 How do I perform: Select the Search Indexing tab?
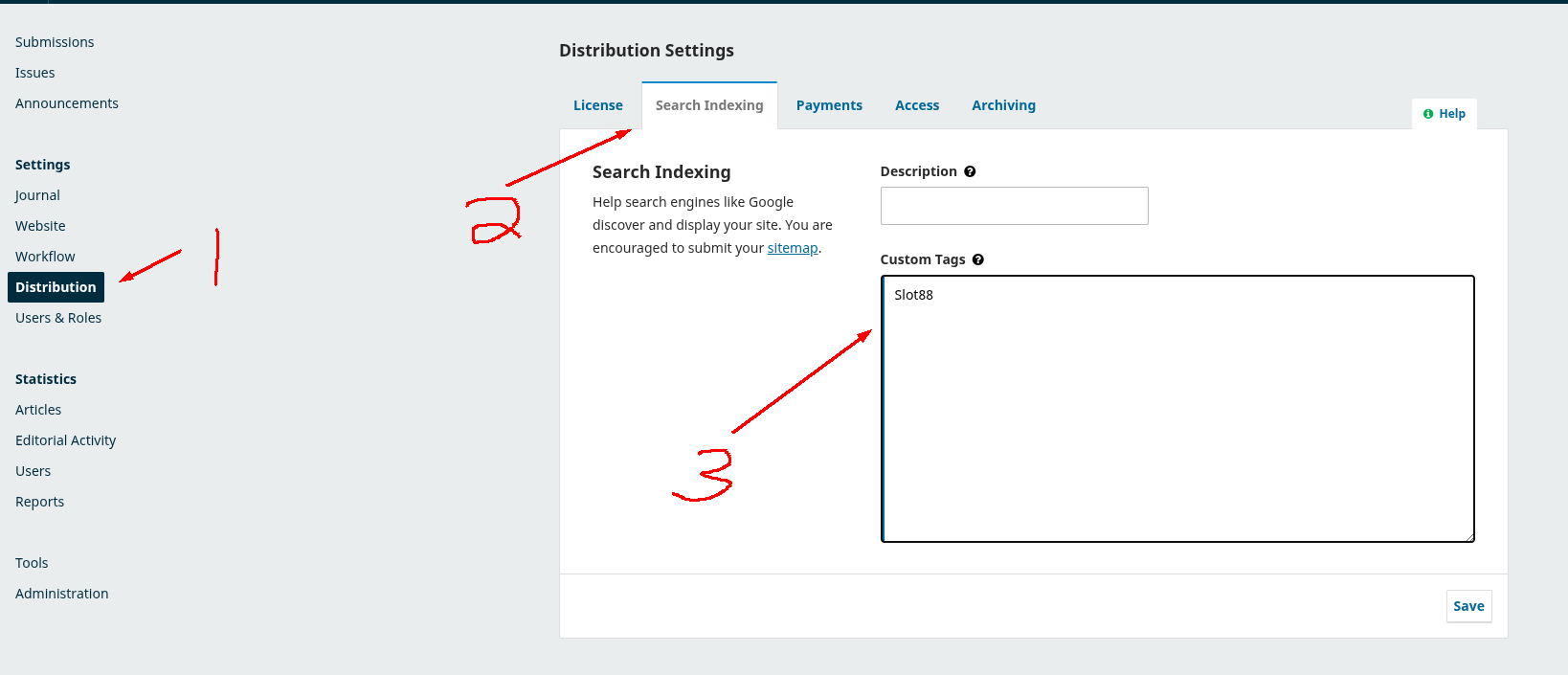point(709,105)
